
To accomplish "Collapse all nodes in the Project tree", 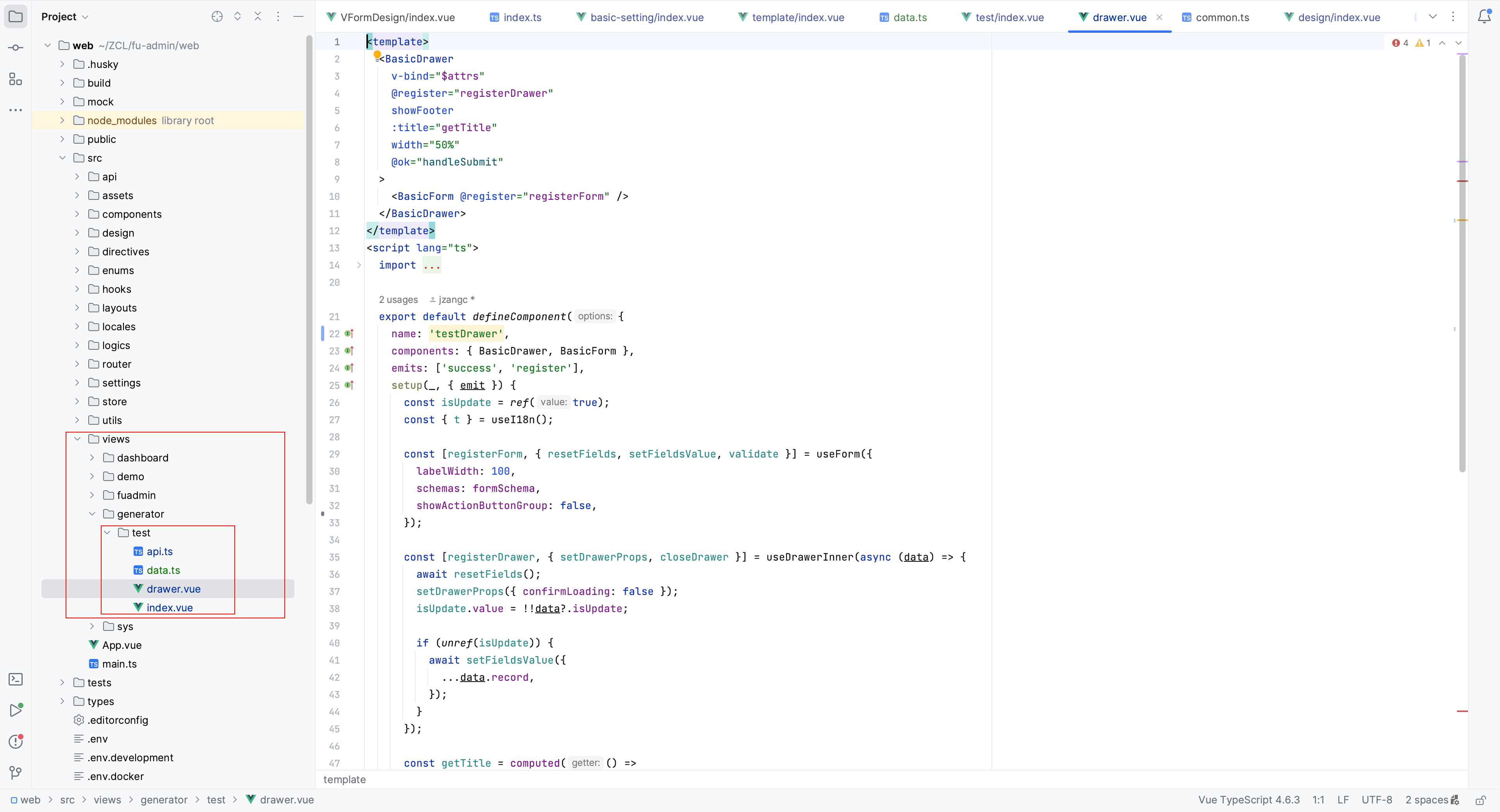I will click(x=258, y=16).
